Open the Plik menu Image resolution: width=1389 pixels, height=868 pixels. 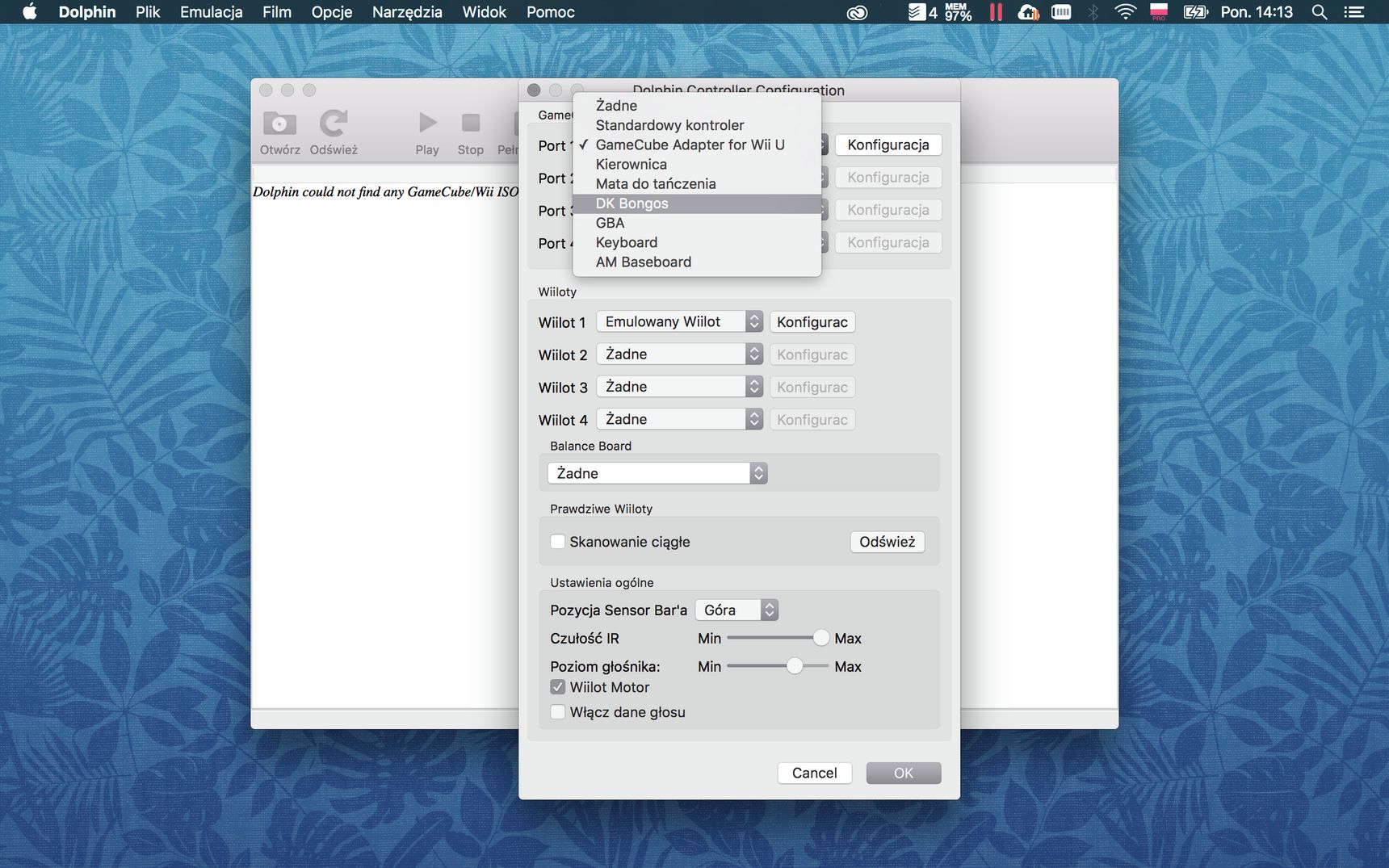148,11
